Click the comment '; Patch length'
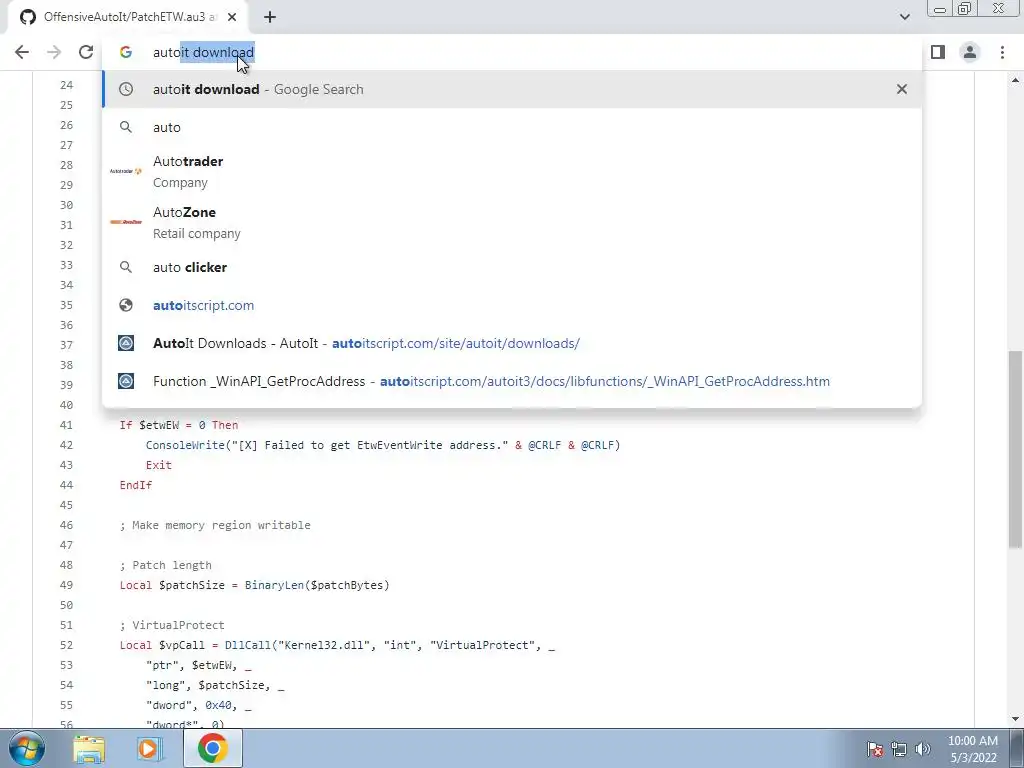This screenshot has width=1024, height=768. [x=165, y=565]
